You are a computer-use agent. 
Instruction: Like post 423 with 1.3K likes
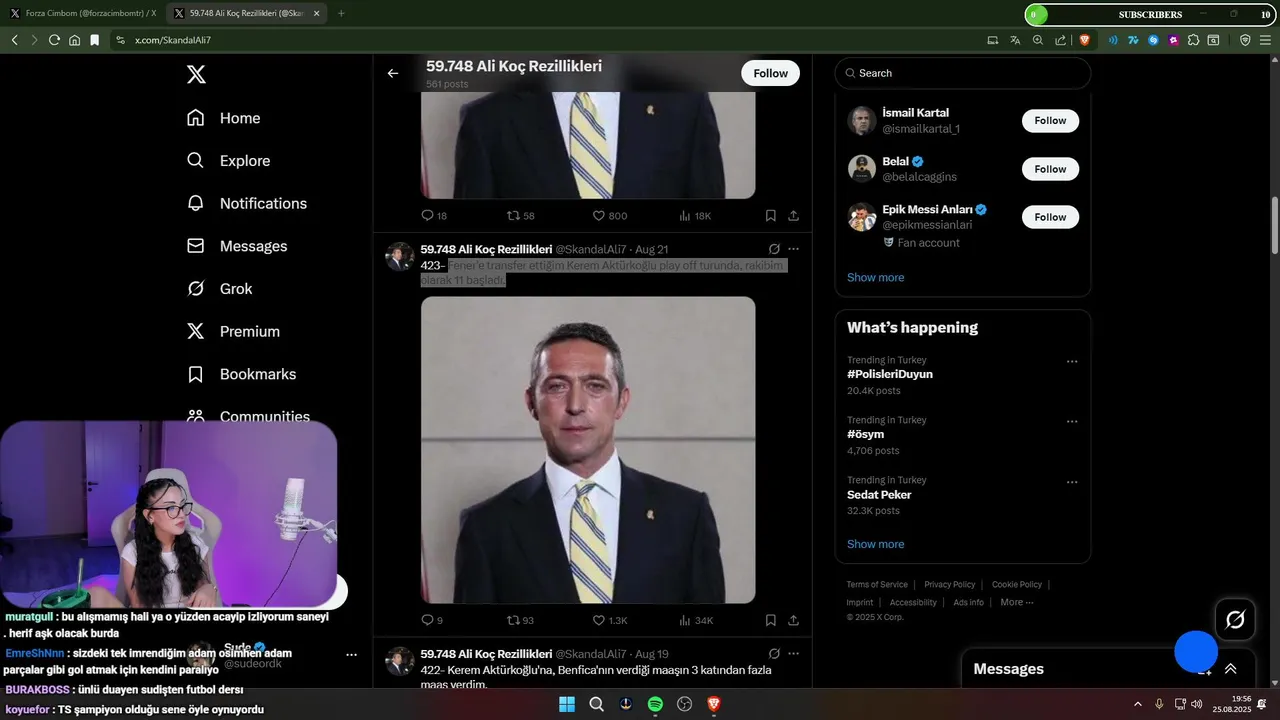(610, 620)
